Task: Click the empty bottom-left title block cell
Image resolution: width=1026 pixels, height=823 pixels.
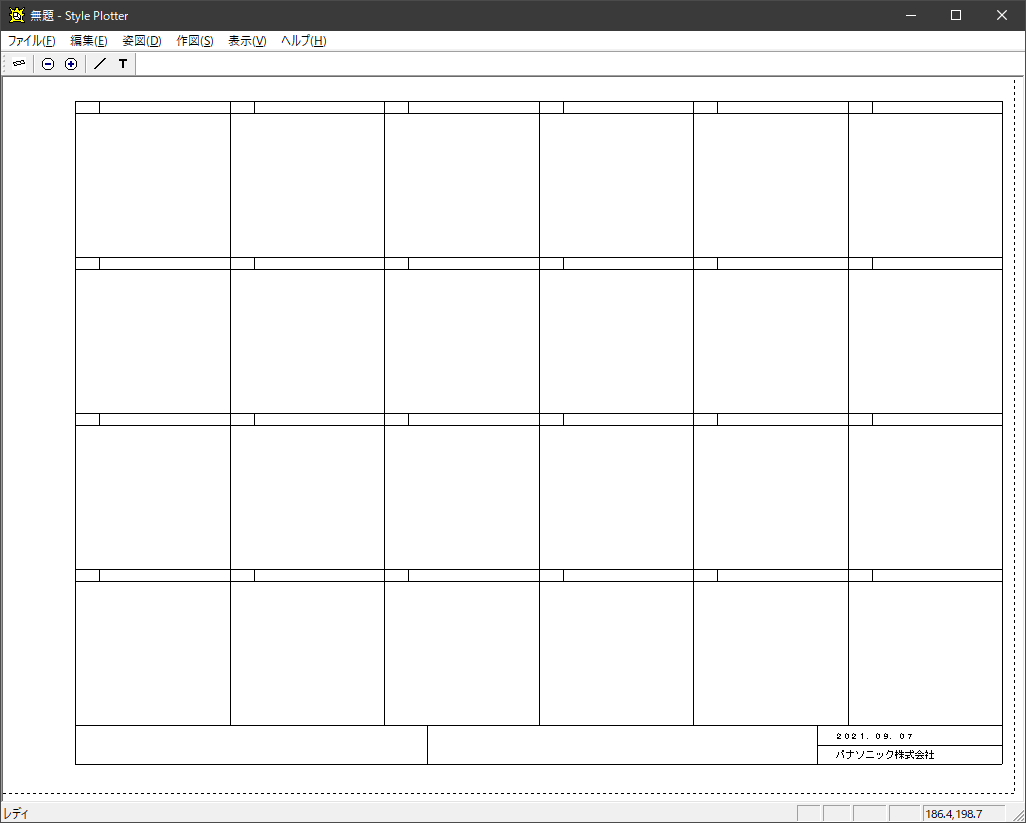Action: (251, 745)
